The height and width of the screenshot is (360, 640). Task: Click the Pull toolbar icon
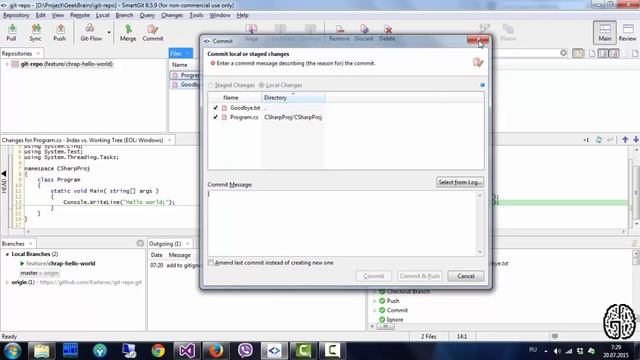tap(11, 32)
